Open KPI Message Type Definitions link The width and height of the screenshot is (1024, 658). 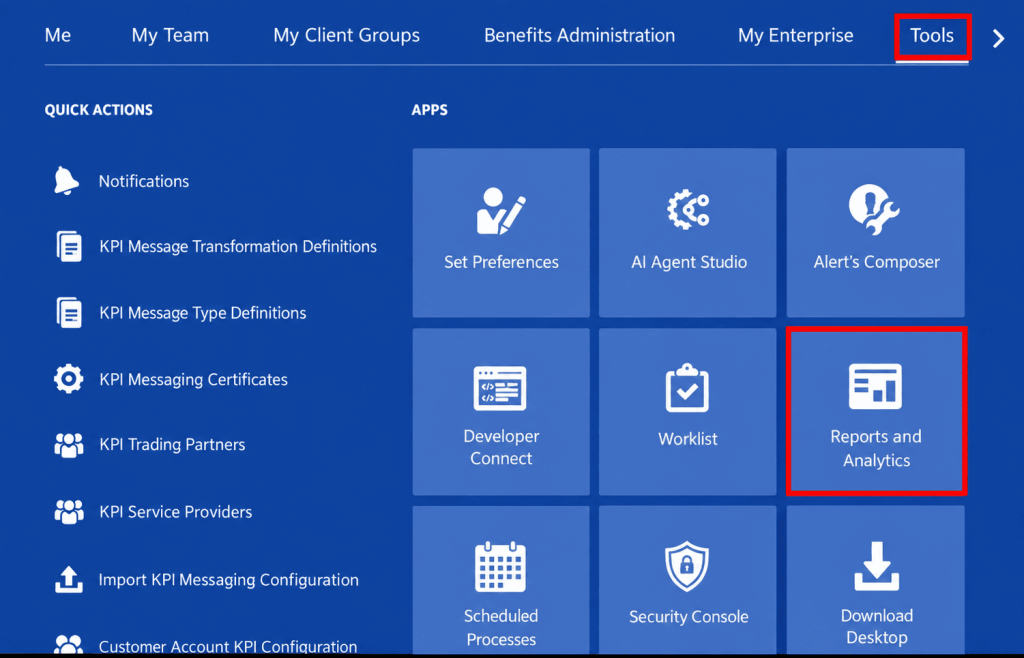[202, 313]
